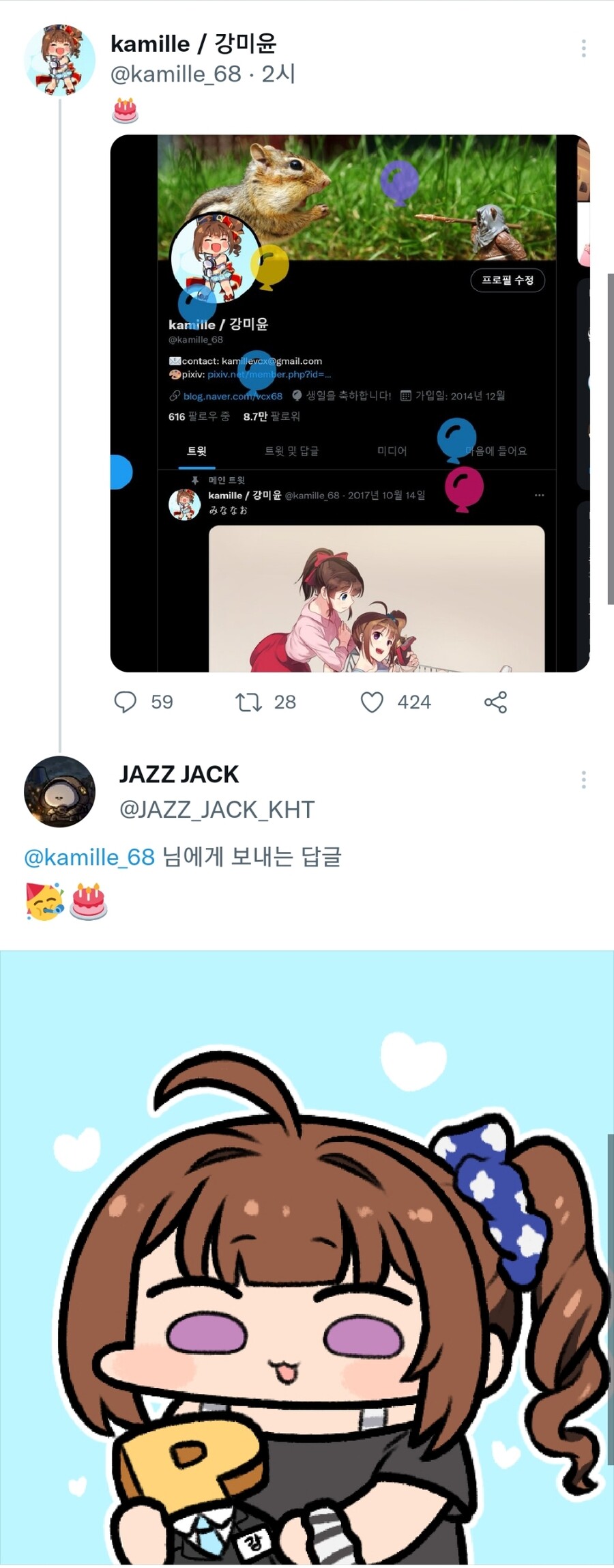Open JAZZ JACK's round profile avatar
This screenshot has width=614, height=1568.
coord(59,791)
